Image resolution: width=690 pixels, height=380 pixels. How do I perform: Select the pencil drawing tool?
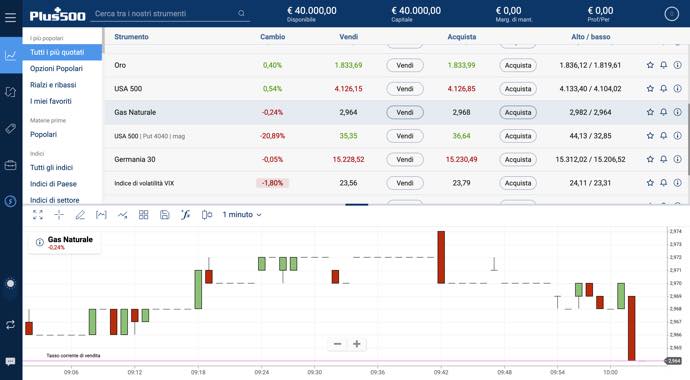[x=80, y=215]
